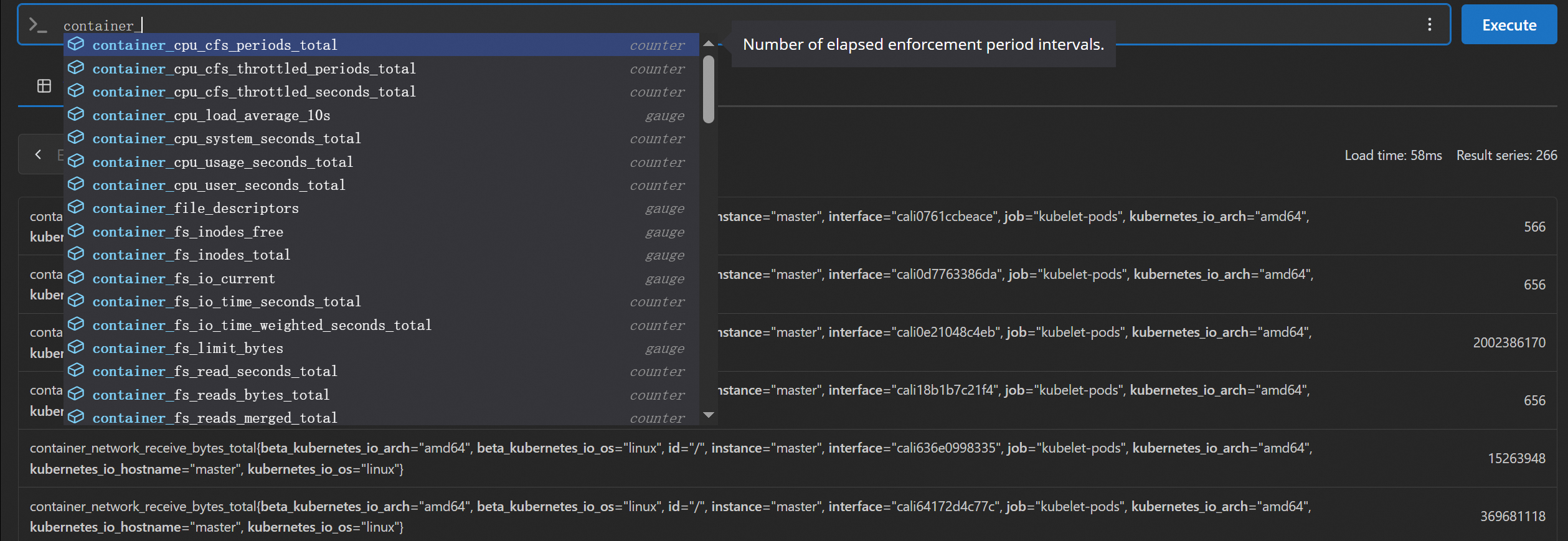Click the autocomplete list scrollbar thumb
The height and width of the screenshot is (541, 1568).
708,89
